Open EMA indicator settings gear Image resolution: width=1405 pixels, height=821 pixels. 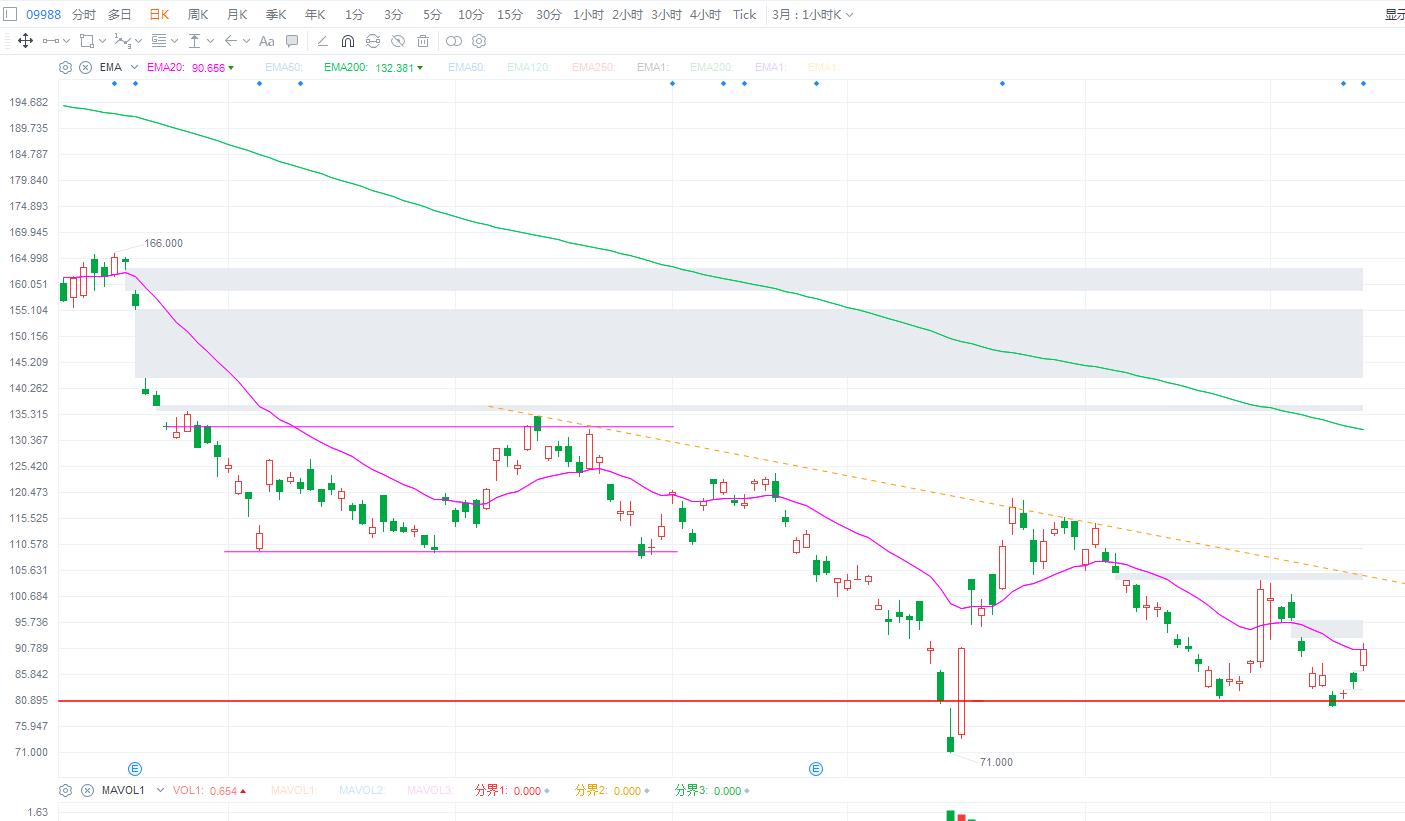(x=66, y=67)
